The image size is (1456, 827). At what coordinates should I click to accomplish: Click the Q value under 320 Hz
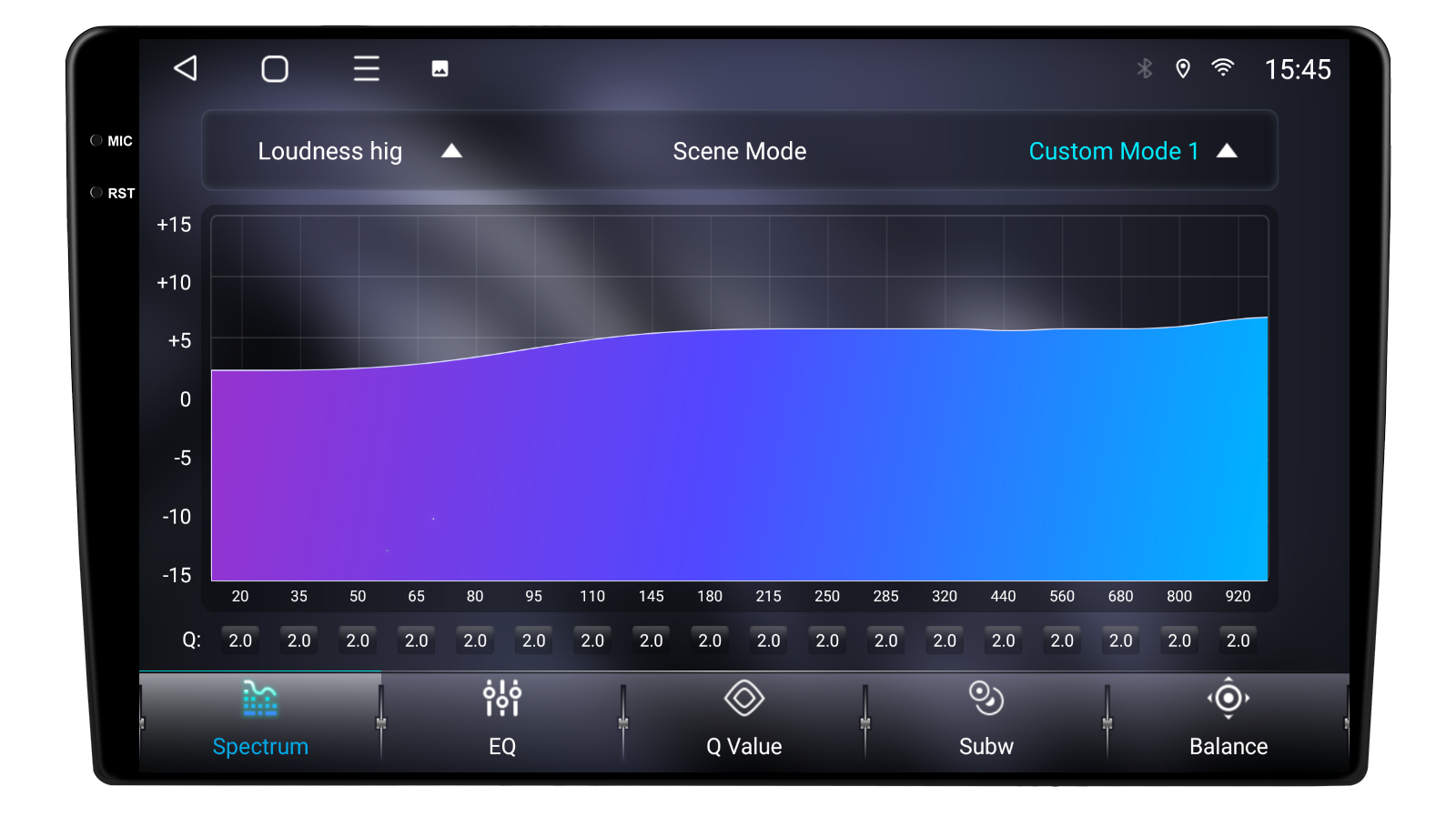[x=945, y=640]
